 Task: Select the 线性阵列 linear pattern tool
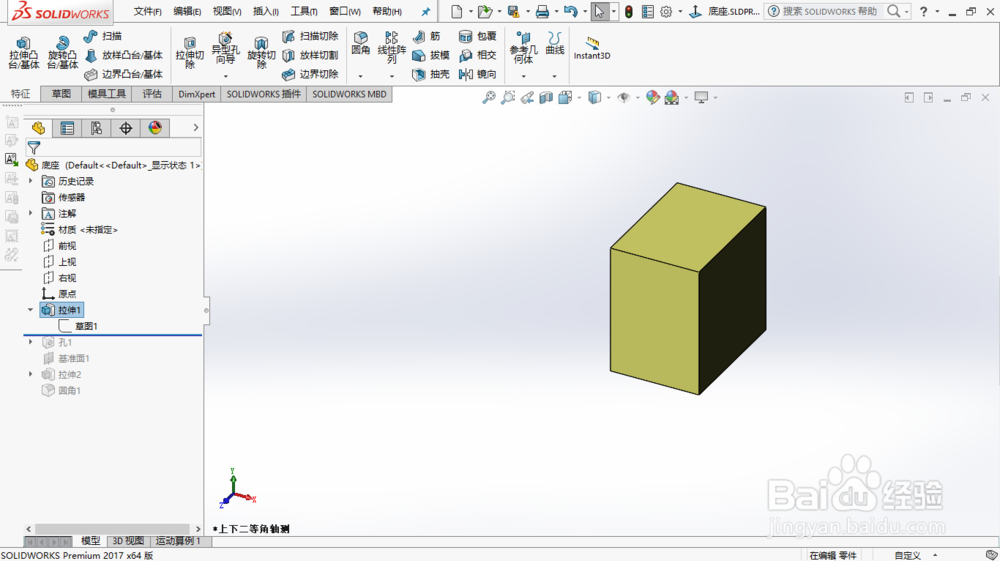tap(392, 47)
